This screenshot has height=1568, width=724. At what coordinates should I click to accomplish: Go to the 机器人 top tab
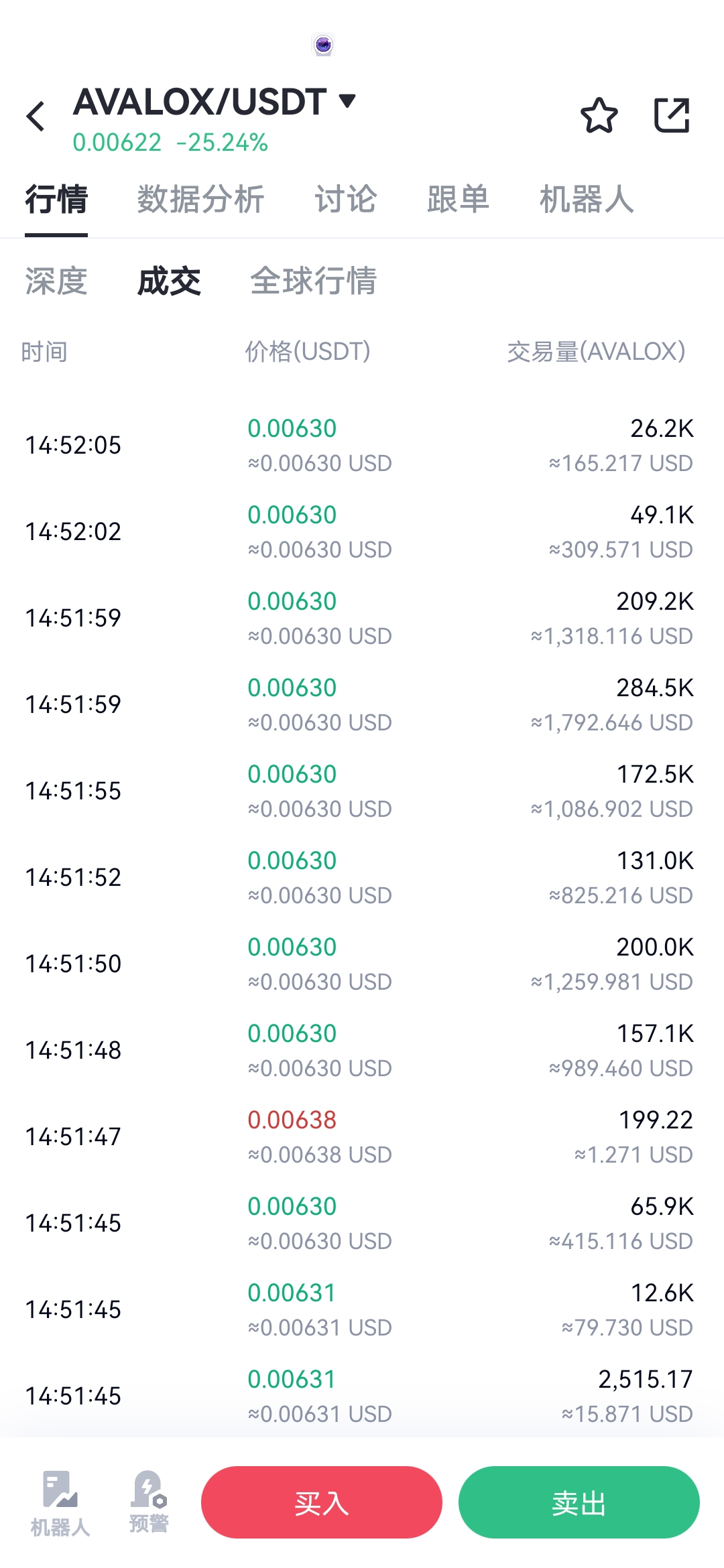pyautogui.click(x=587, y=200)
